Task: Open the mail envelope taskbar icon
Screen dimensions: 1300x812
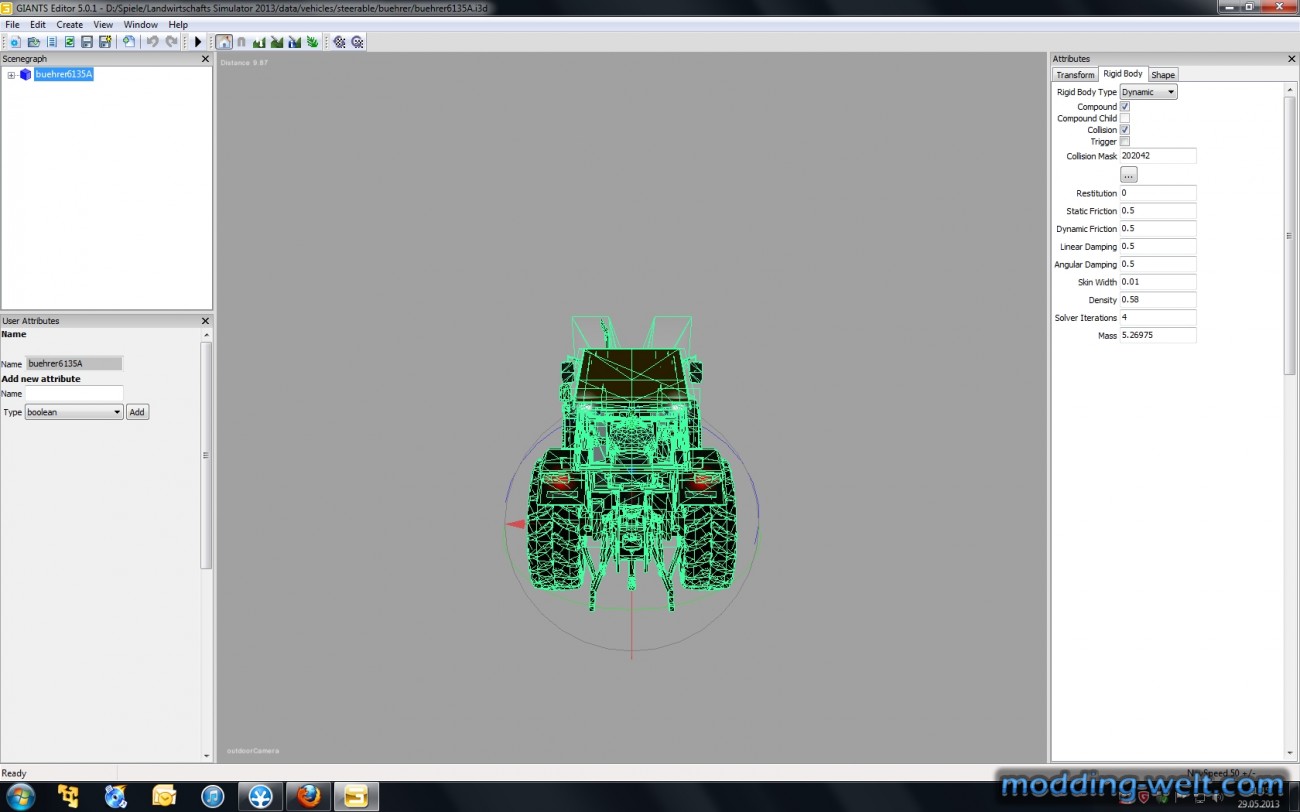Action: [164, 796]
